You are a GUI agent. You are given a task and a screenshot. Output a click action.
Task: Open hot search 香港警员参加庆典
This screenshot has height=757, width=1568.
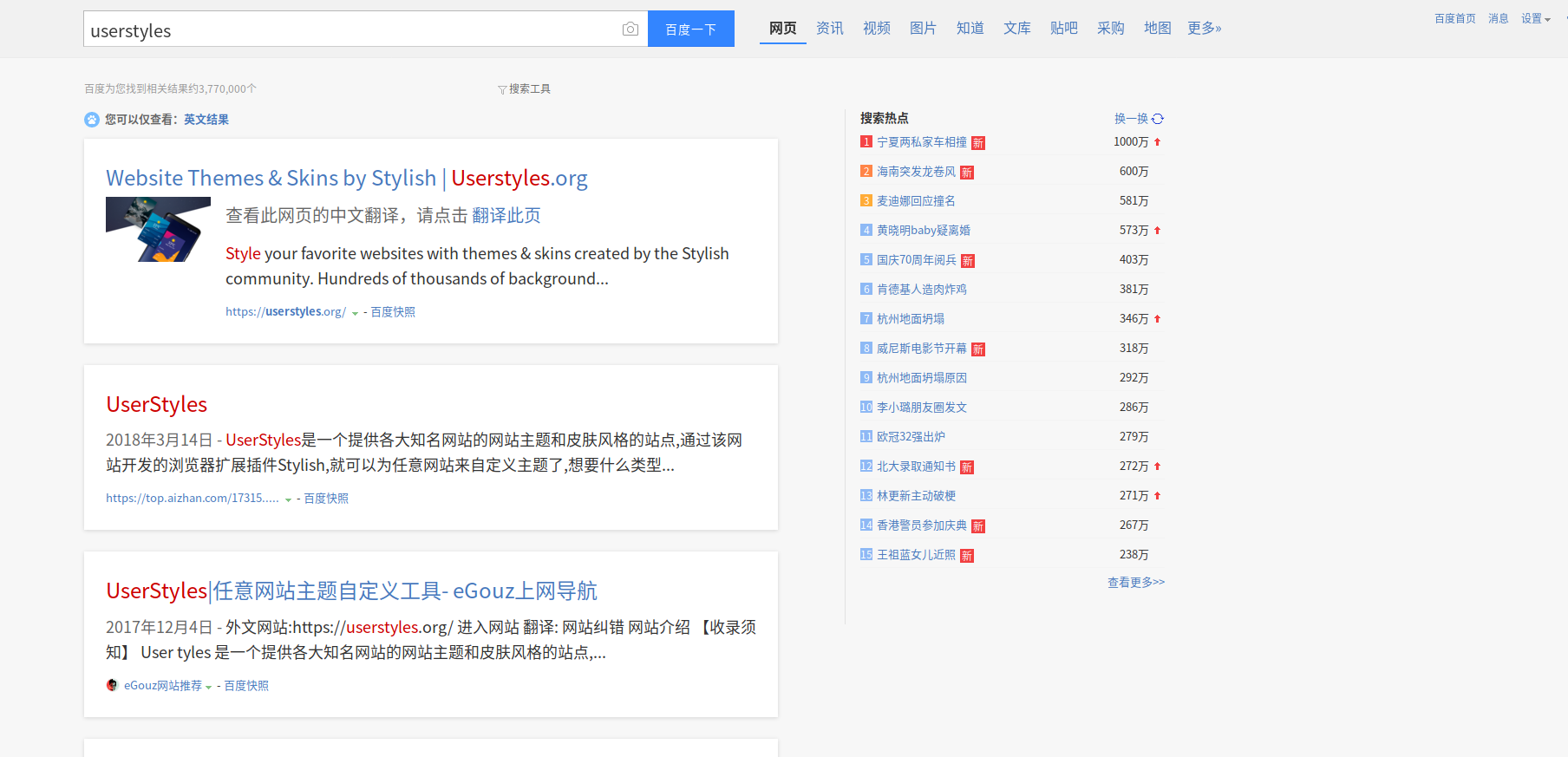(x=922, y=525)
